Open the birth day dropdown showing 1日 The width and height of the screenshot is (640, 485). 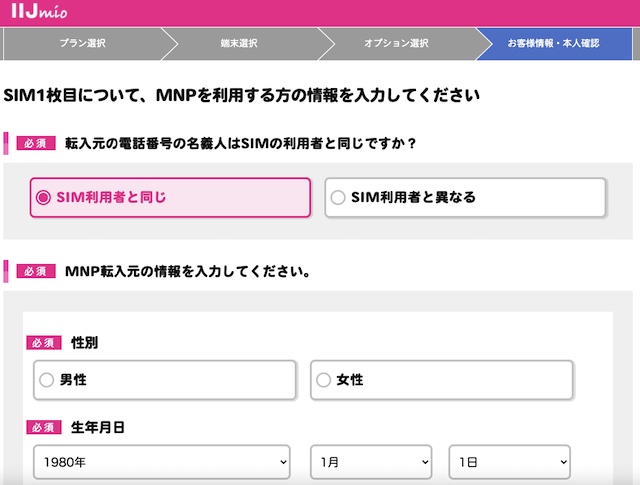[509, 463]
